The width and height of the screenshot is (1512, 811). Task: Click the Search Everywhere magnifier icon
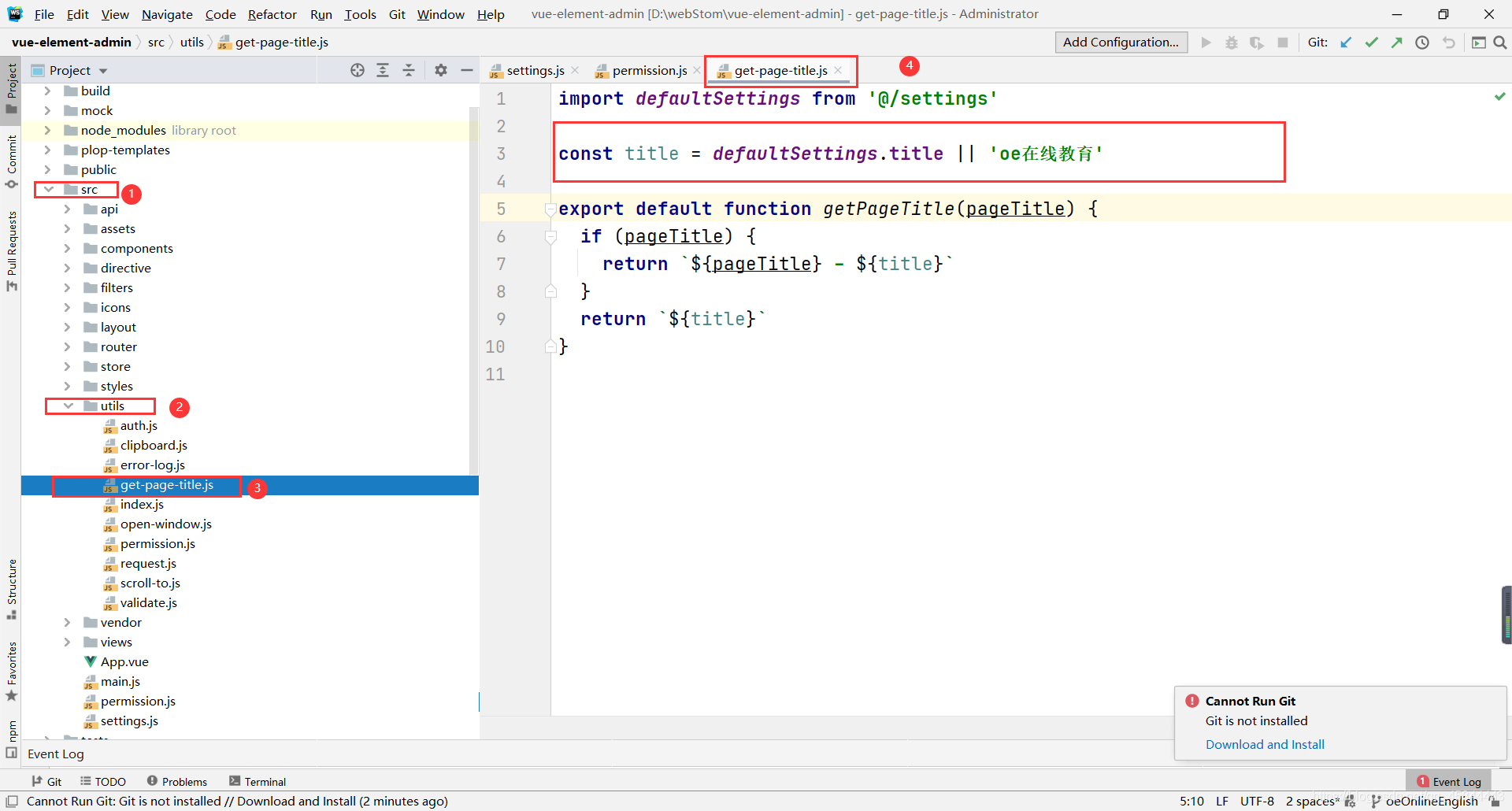pos(1500,43)
